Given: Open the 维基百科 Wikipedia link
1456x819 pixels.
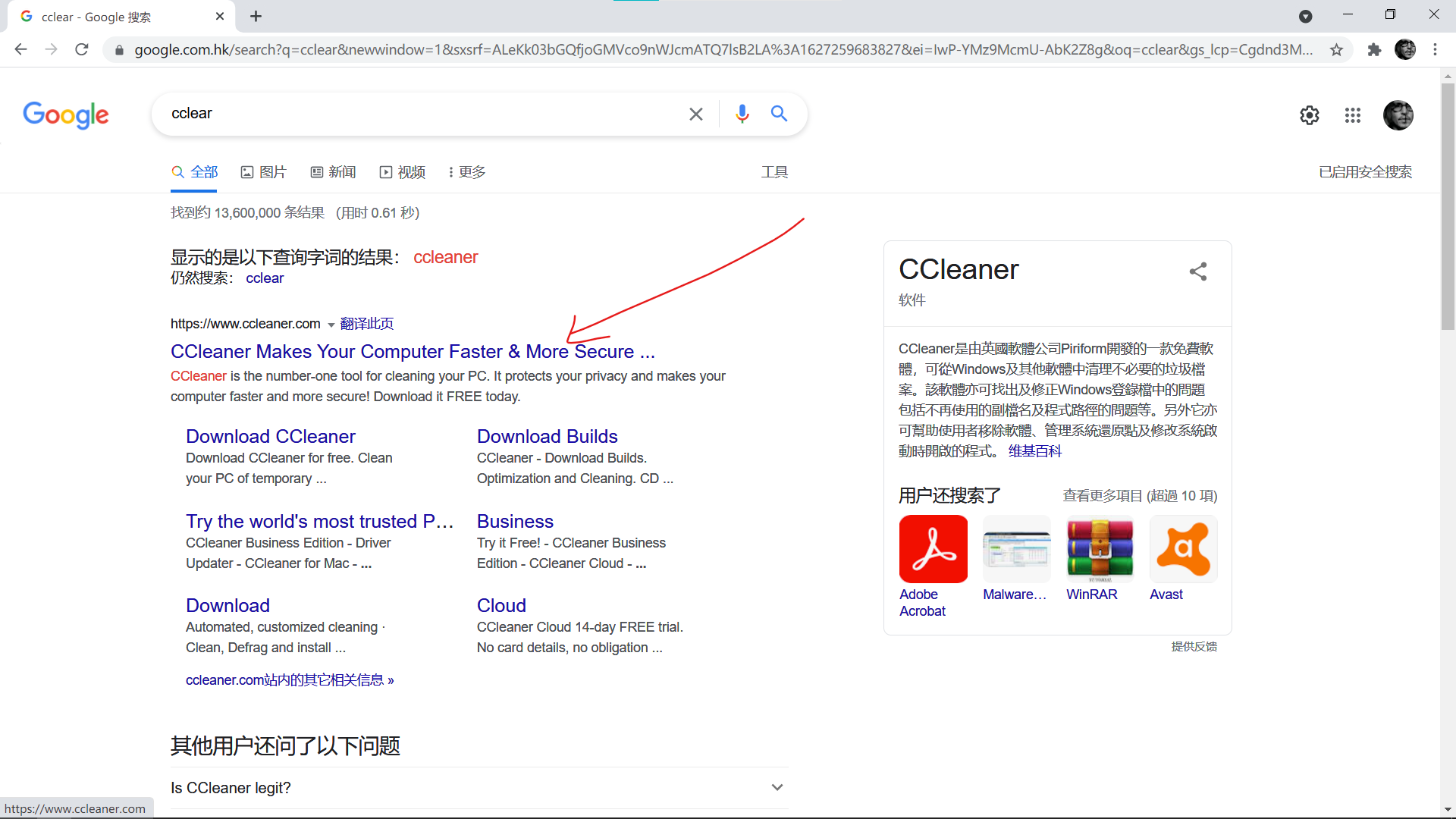Looking at the screenshot, I should click(1034, 451).
